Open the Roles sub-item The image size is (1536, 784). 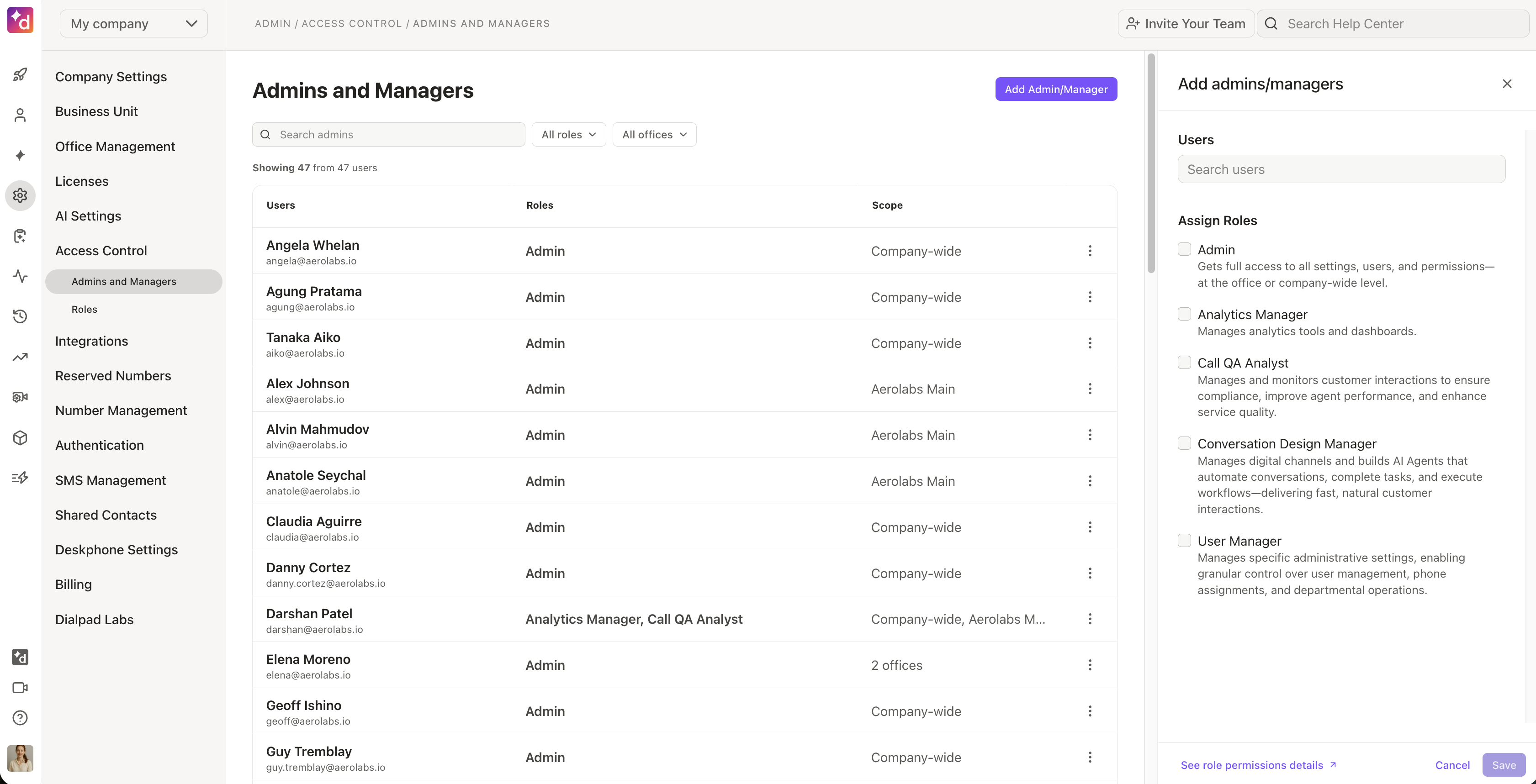click(x=84, y=309)
